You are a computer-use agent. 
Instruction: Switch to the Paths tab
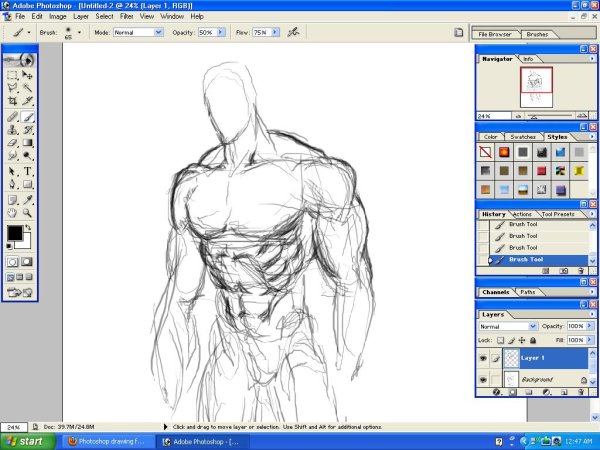[x=527, y=292]
